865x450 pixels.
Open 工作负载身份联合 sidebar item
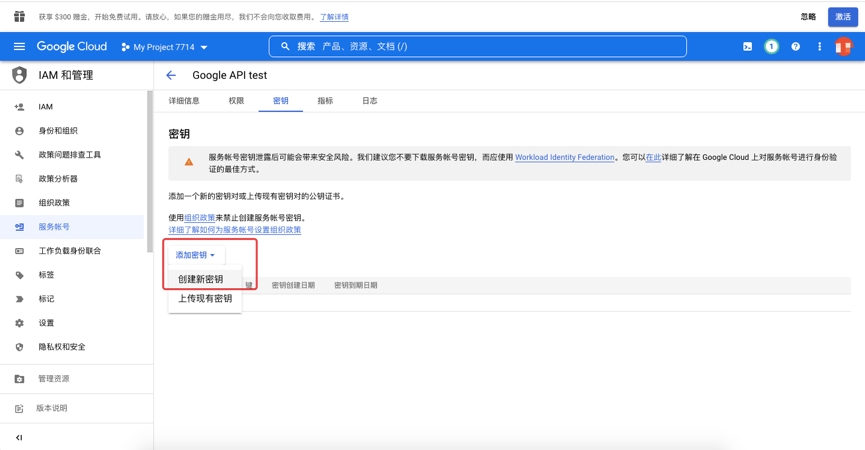click(x=72, y=251)
